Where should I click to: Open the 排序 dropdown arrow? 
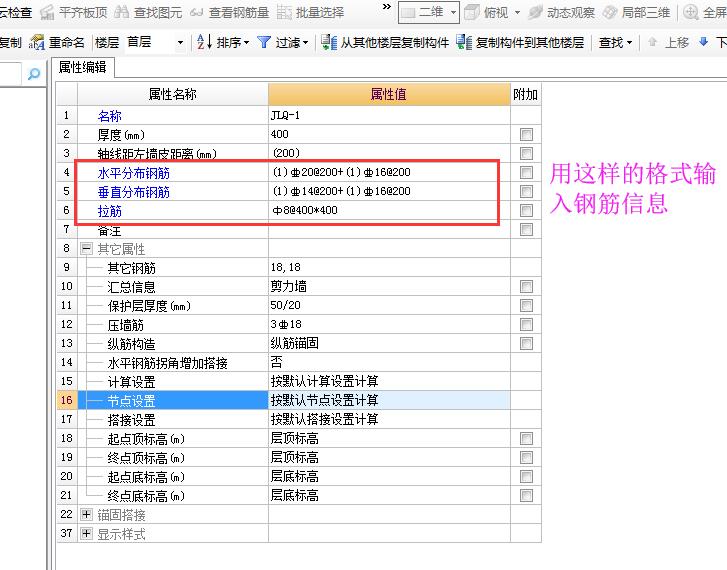pyautogui.click(x=246, y=43)
